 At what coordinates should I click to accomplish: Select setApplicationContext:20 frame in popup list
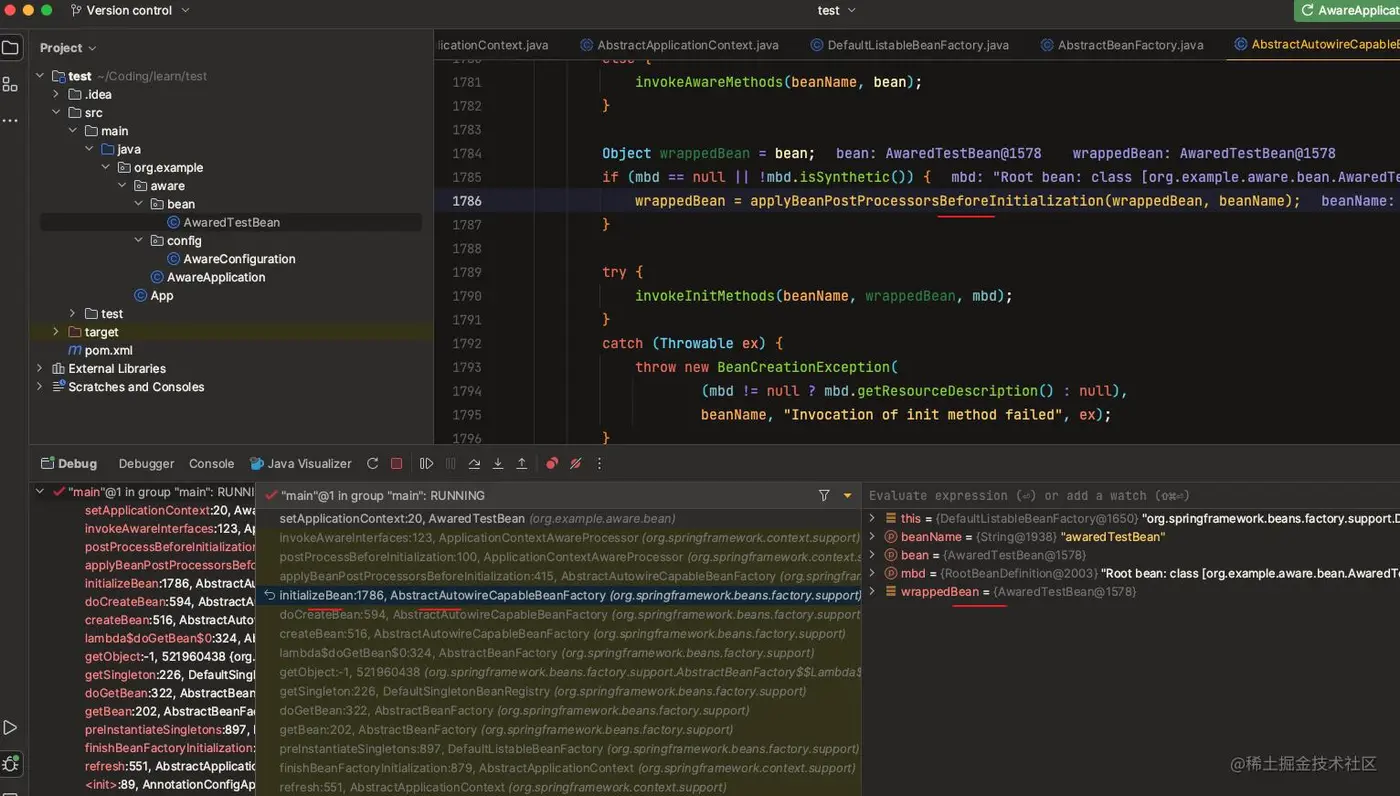point(558,518)
